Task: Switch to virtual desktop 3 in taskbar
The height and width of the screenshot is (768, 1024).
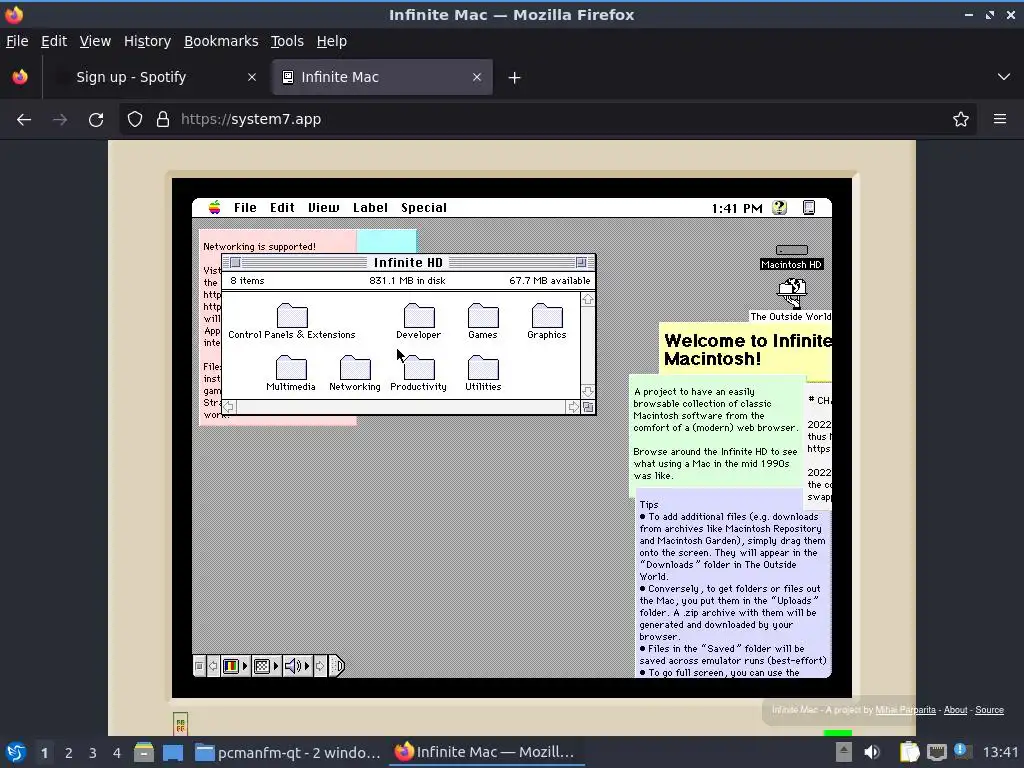Action: 93,753
